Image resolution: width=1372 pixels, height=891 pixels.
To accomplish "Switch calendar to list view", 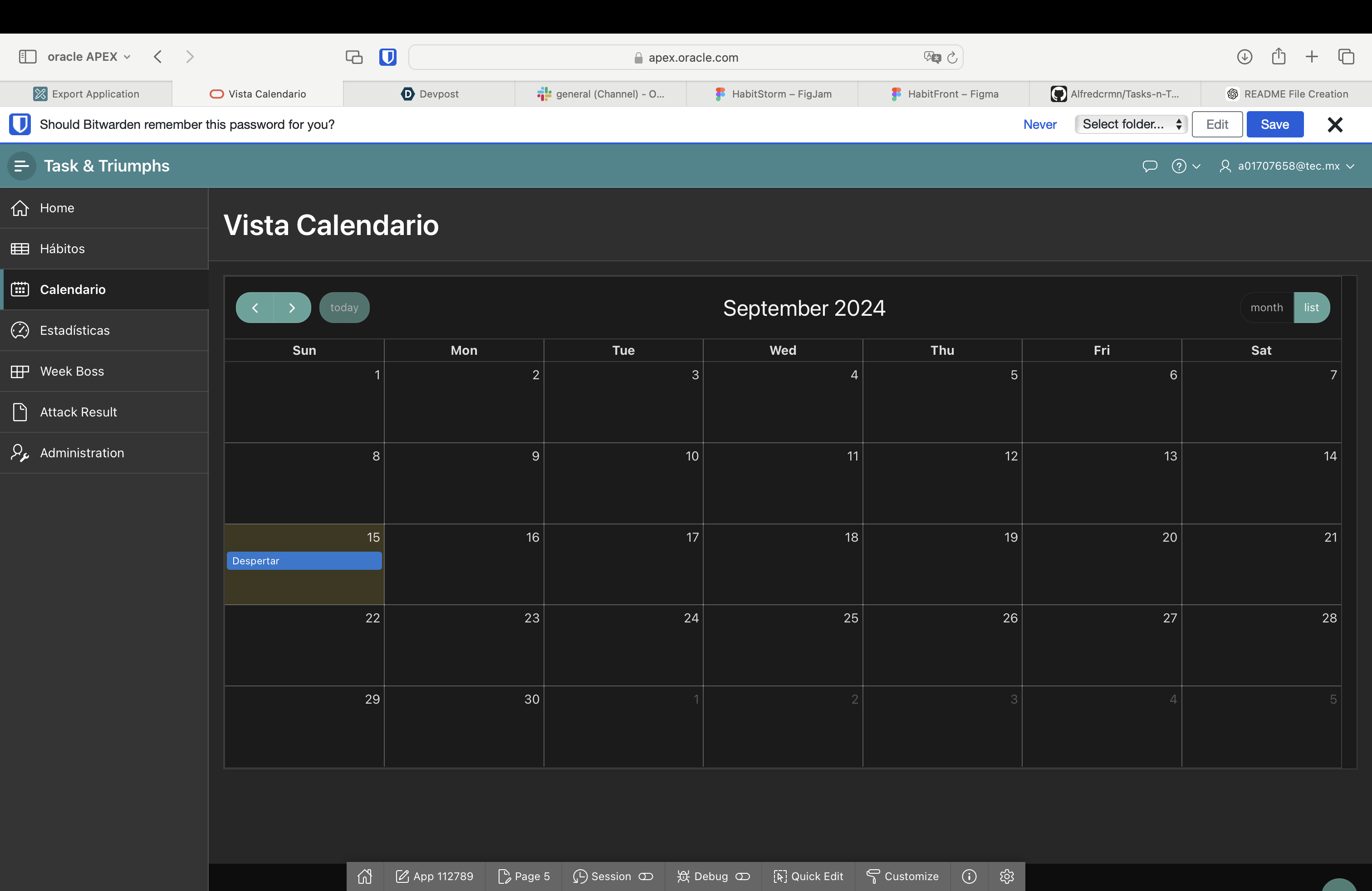I will pos(1311,308).
